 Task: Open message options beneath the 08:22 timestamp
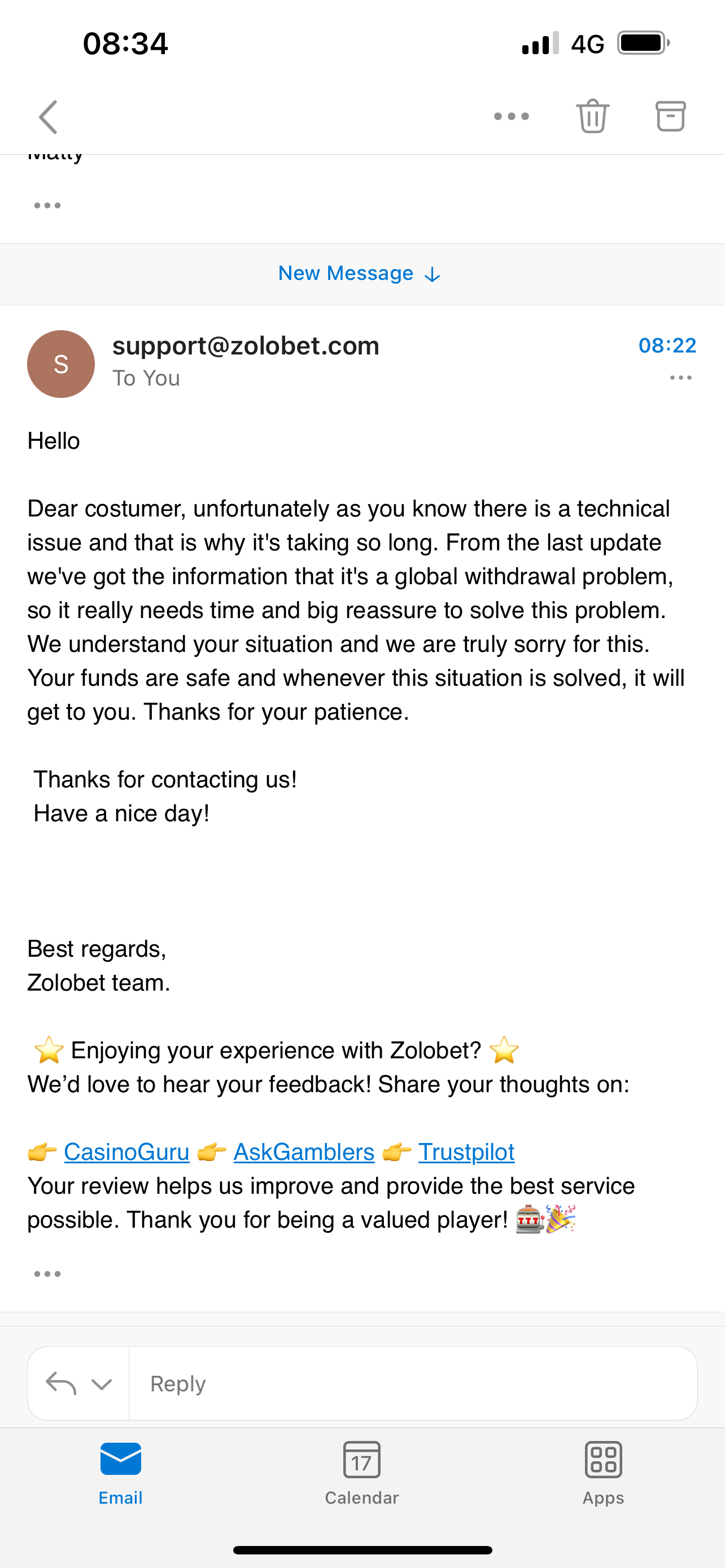680,378
